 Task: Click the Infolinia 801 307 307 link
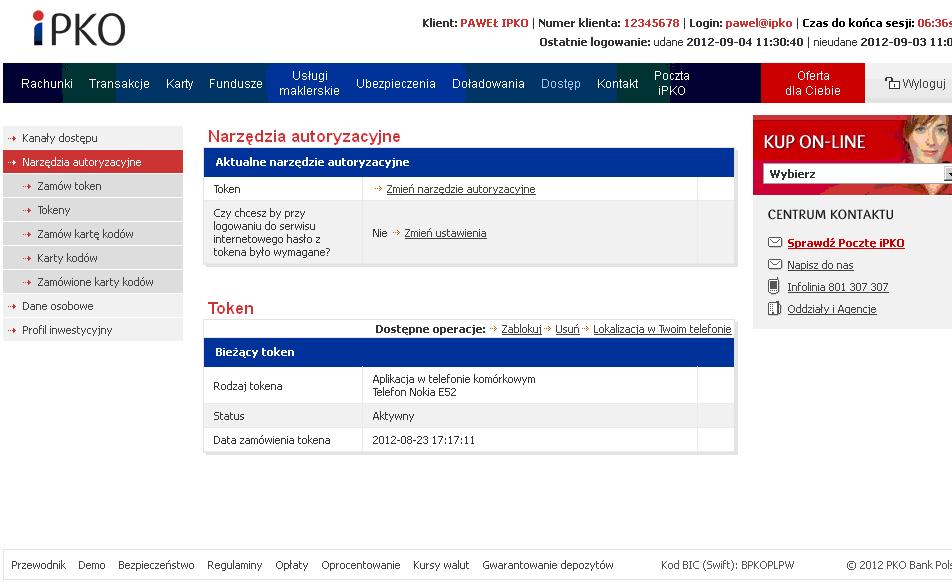(838, 287)
